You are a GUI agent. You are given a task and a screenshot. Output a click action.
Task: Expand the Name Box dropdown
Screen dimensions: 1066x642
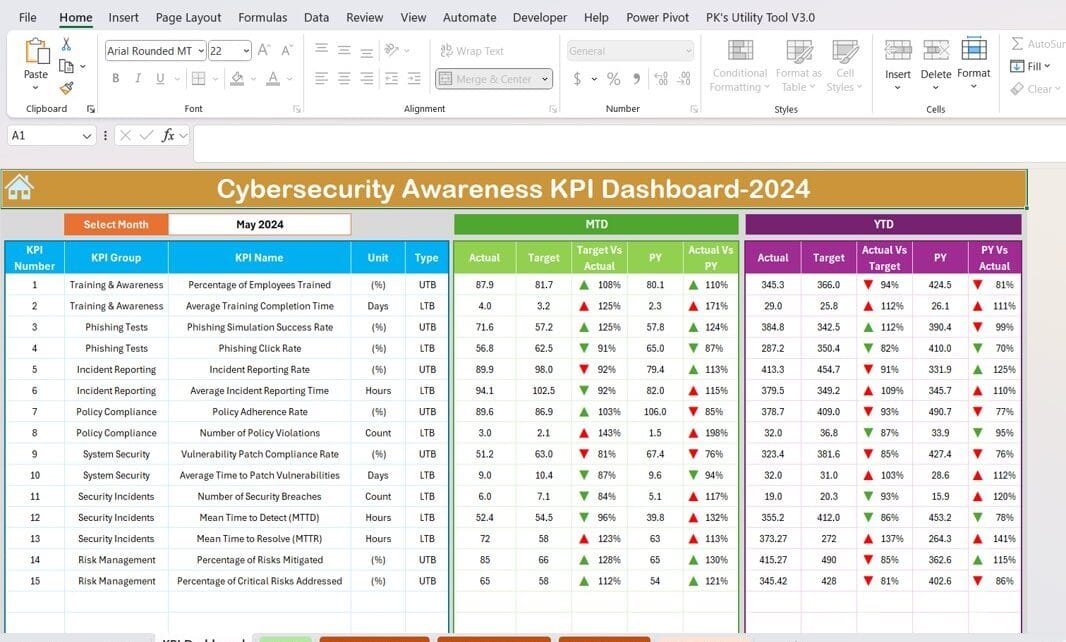(x=87, y=136)
